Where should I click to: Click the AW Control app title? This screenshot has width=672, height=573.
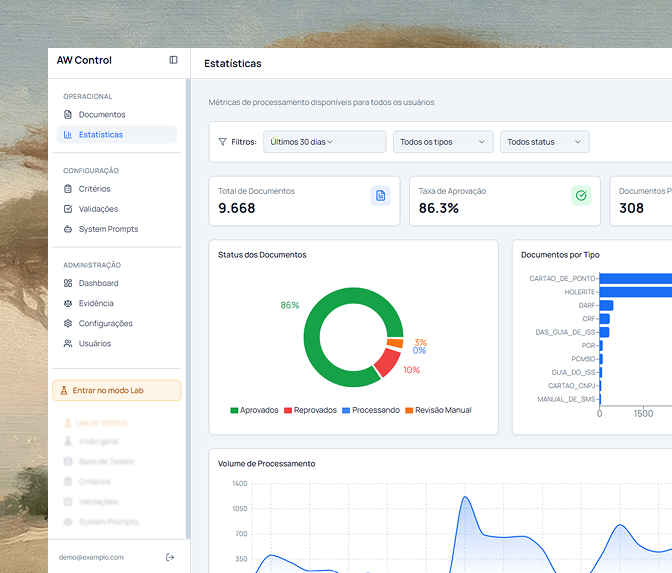(x=84, y=60)
